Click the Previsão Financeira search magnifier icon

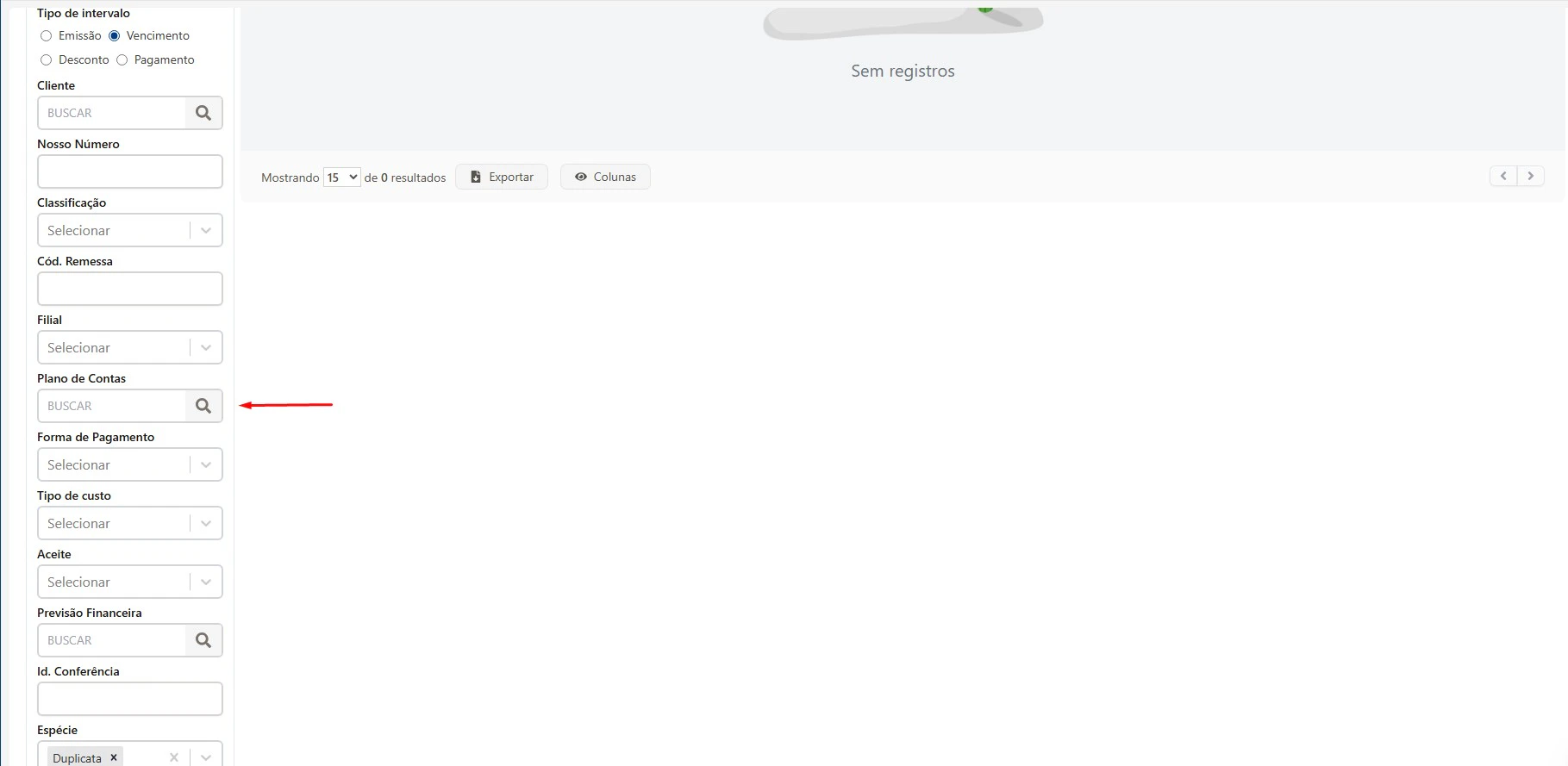pyautogui.click(x=203, y=640)
